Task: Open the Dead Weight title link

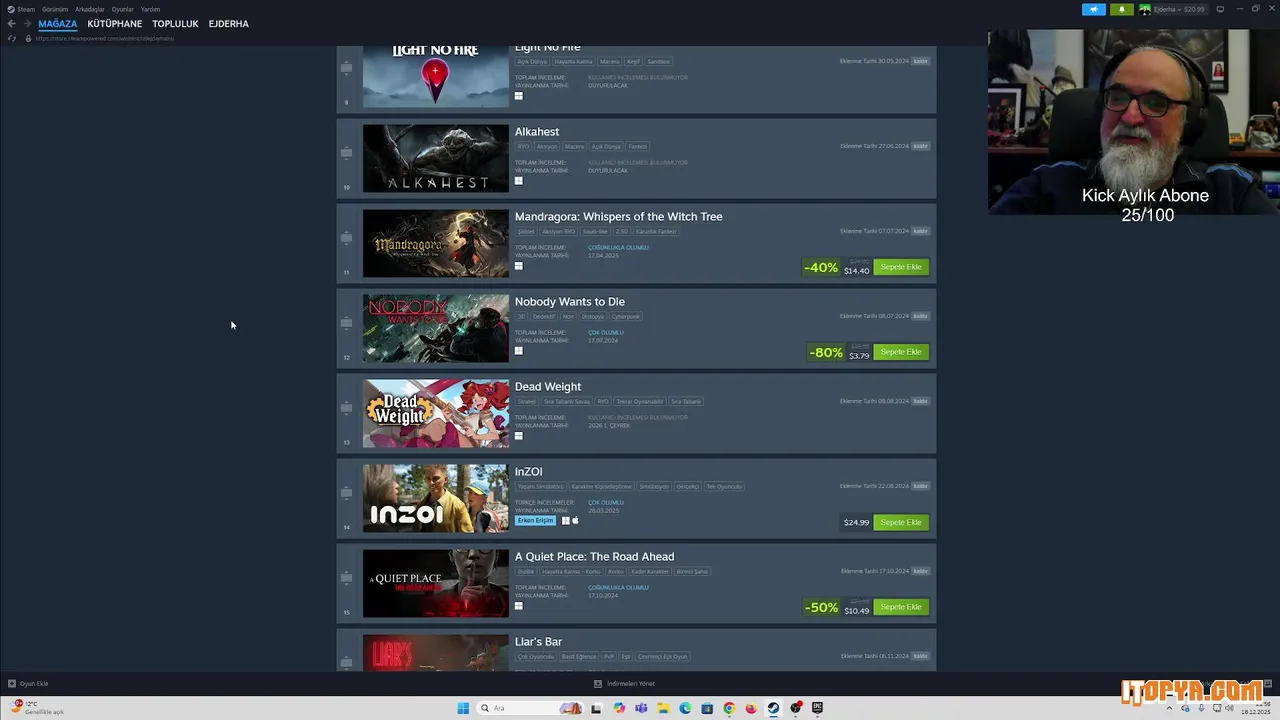Action: click(x=548, y=387)
